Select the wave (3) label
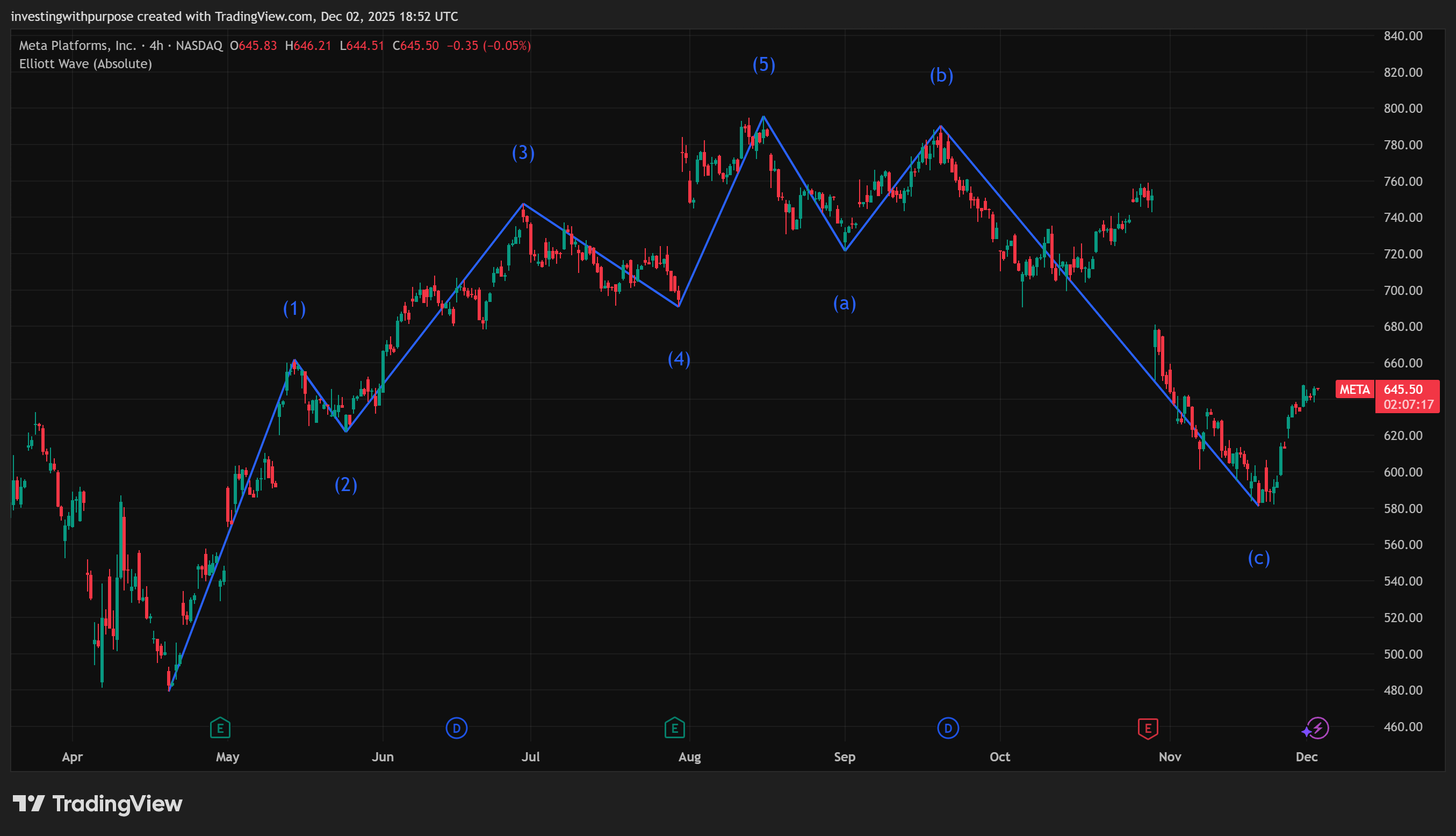The height and width of the screenshot is (836, 1456). click(523, 153)
